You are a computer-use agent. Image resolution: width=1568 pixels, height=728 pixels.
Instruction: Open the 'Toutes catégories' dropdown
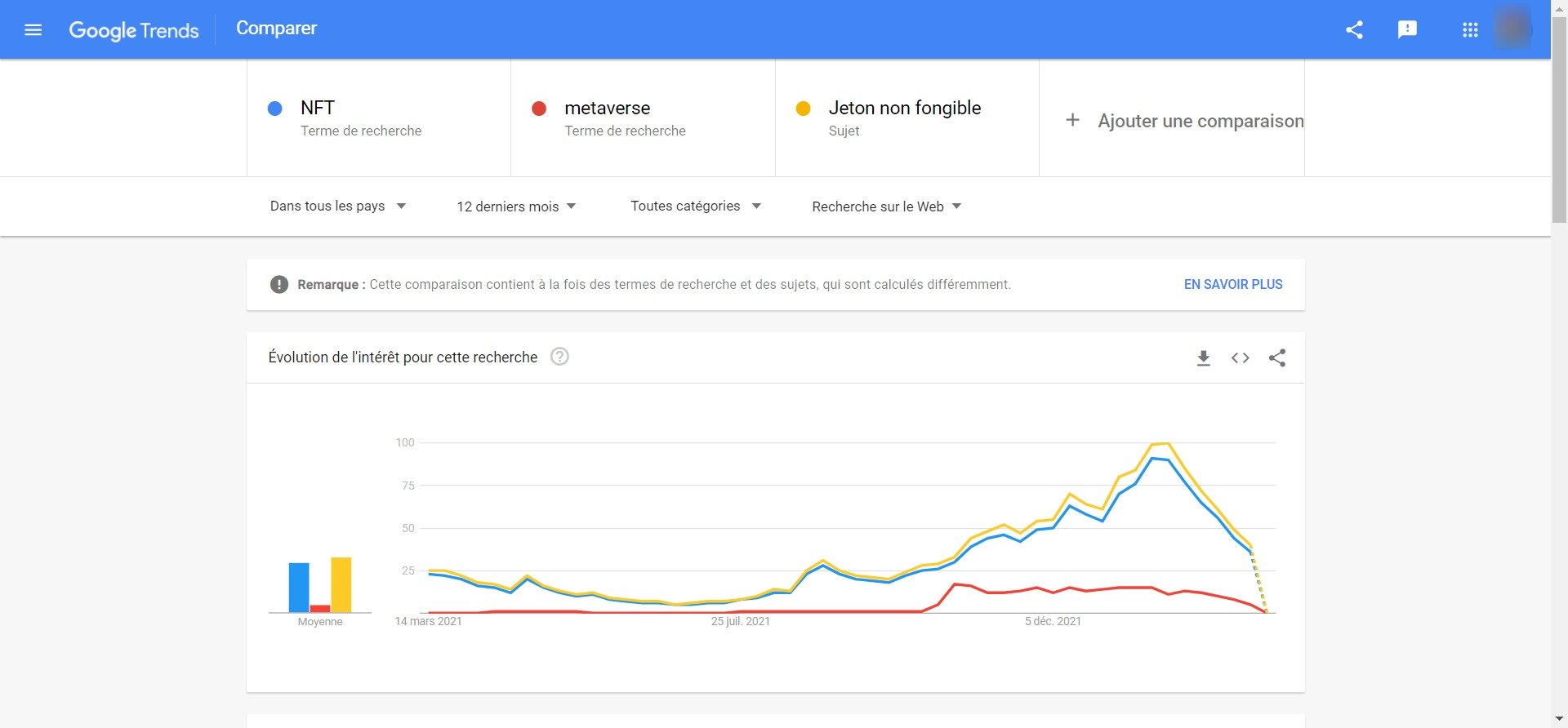pyautogui.click(x=693, y=206)
